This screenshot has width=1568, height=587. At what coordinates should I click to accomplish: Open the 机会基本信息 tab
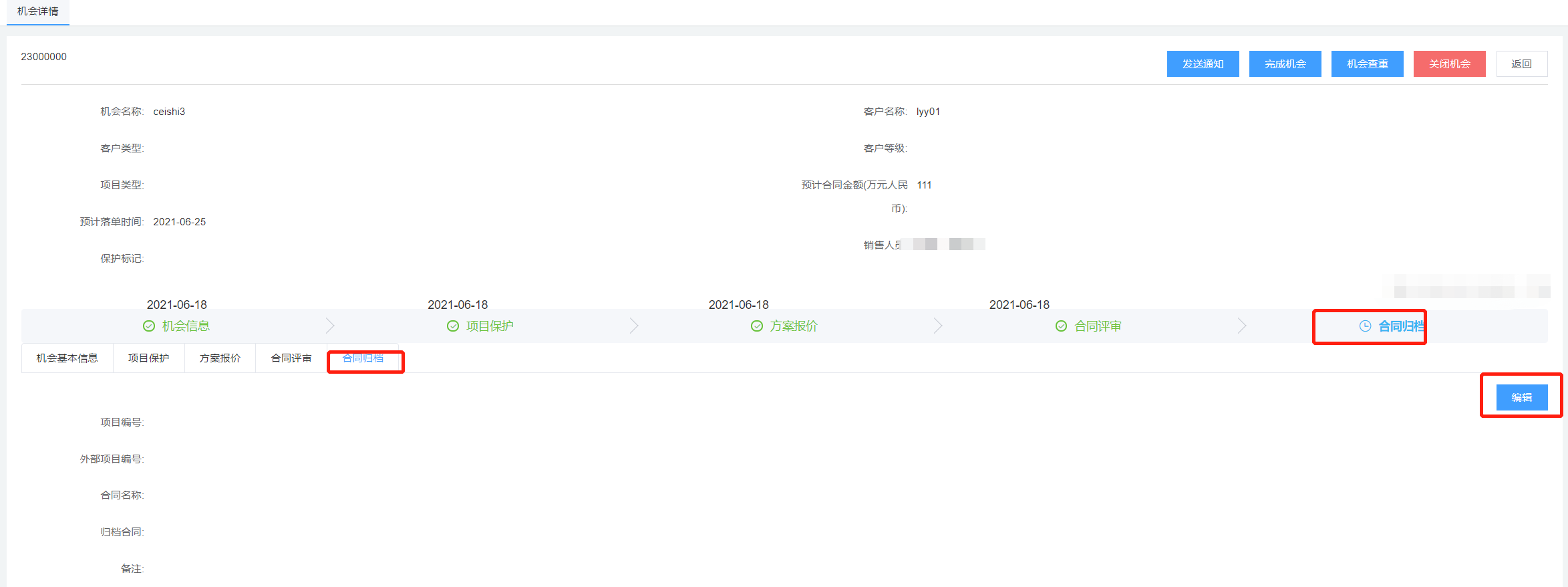pos(67,358)
